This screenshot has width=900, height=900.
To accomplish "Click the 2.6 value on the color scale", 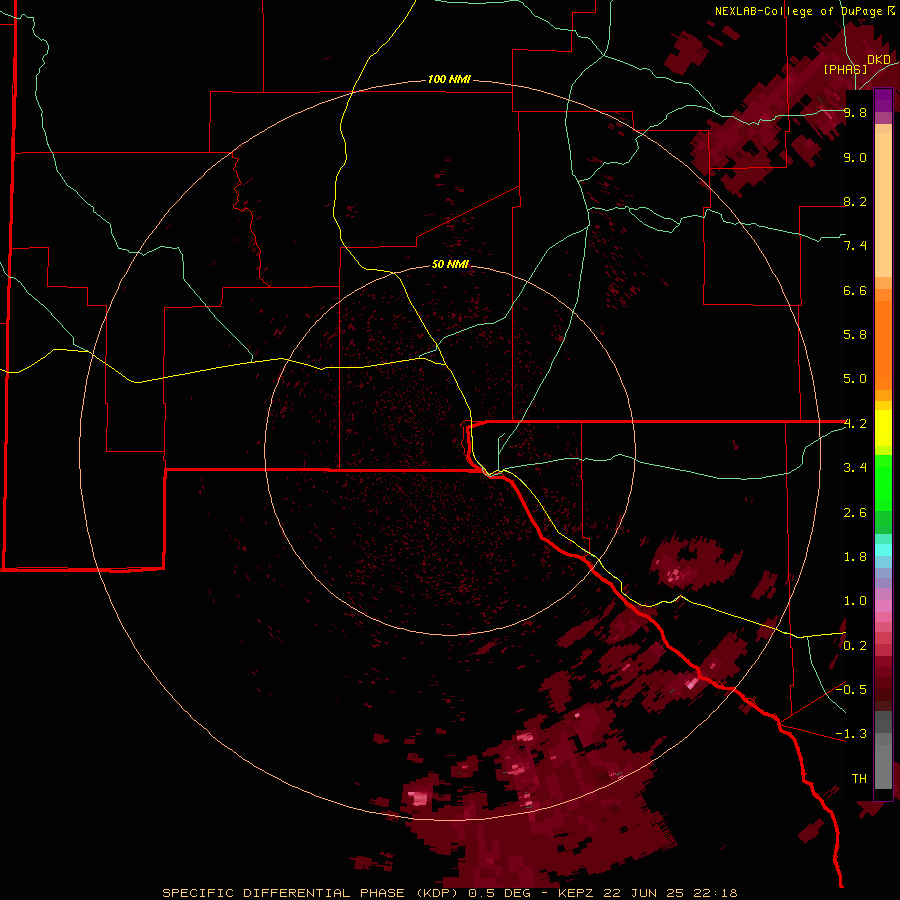I will [x=855, y=513].
